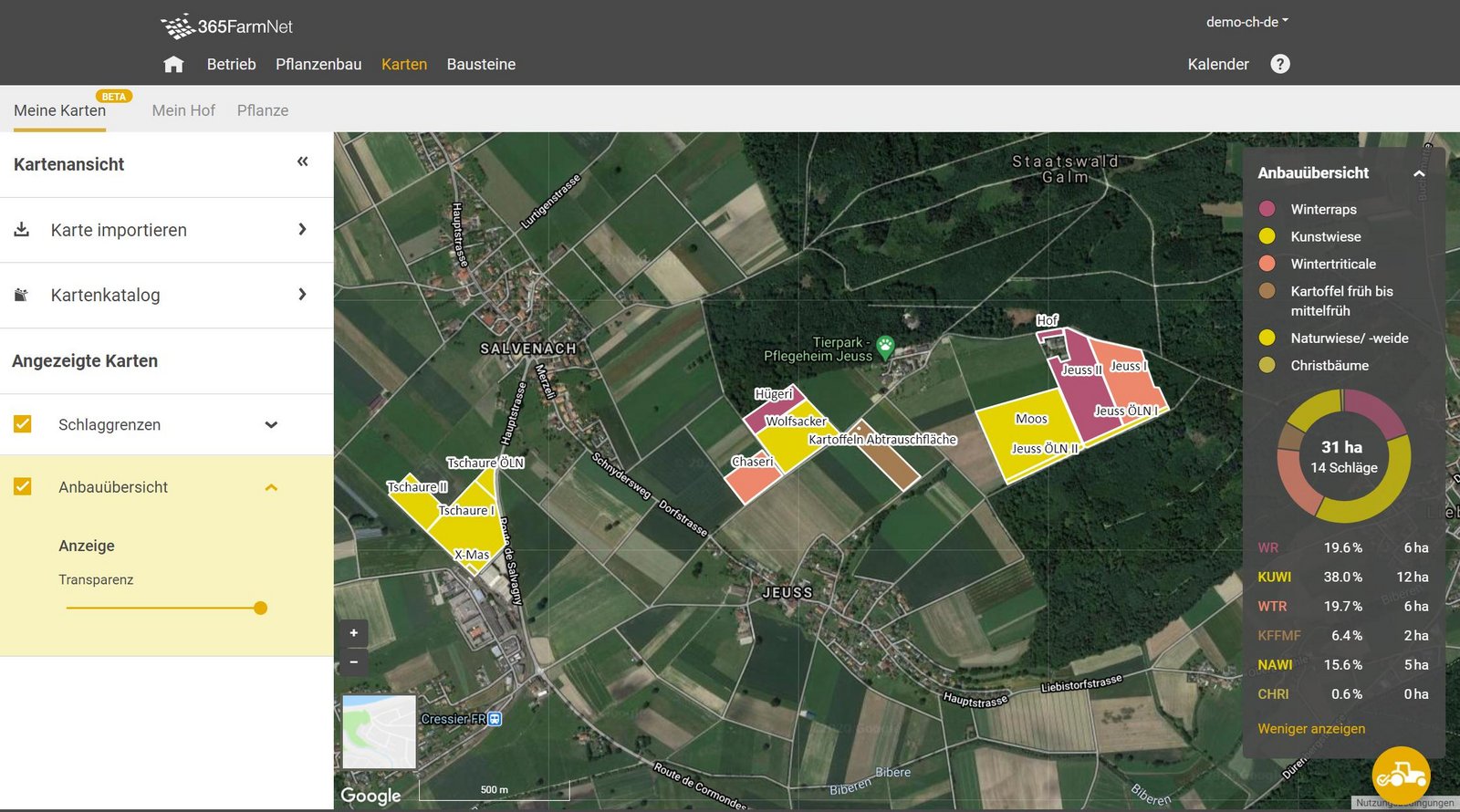Uncheck the Anbauübersicht layer checkbox
The image size is (1460, 812).
pos(23,487)
